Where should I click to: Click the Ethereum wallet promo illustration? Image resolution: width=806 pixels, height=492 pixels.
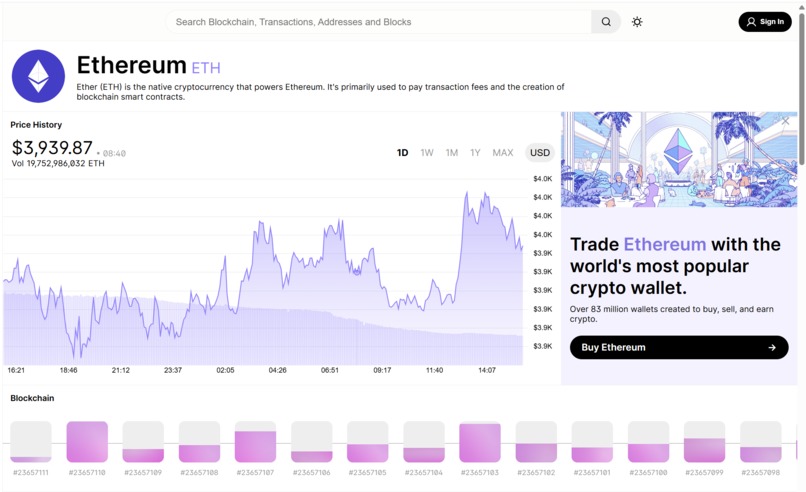click(x=679, y=159)
